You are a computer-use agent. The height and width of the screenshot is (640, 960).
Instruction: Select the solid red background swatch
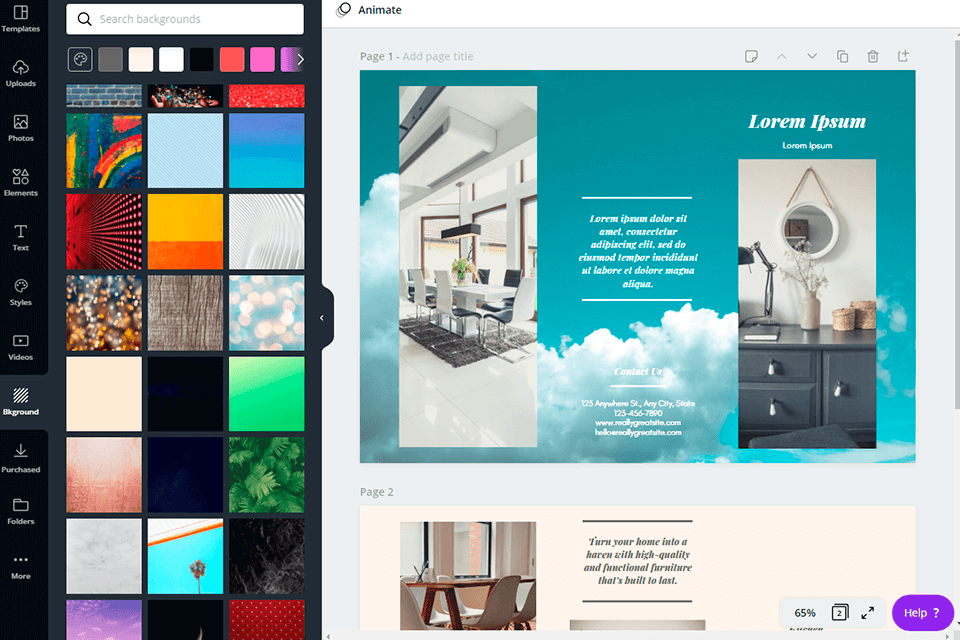231,59
